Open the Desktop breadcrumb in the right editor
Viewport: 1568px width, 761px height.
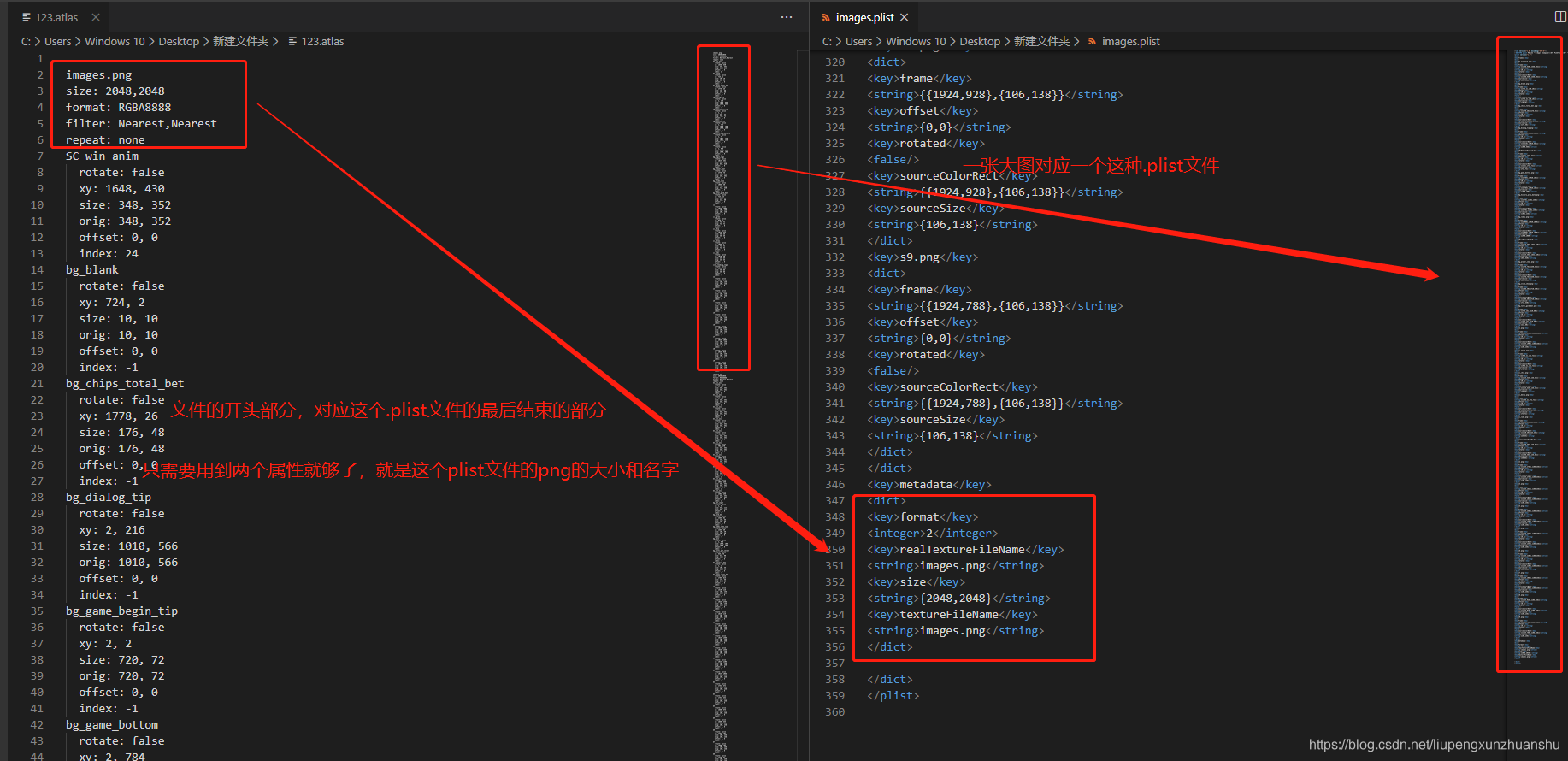(x=980, y=41)
